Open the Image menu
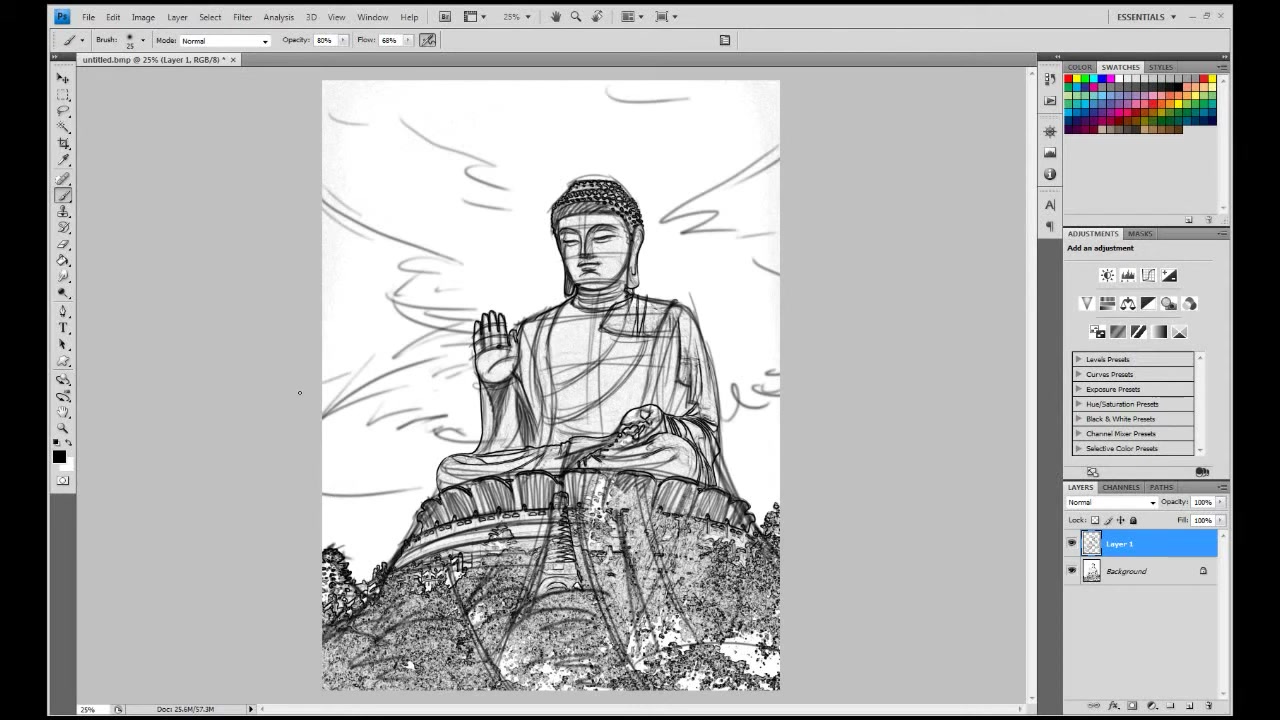Screen dimensions: 1280x720 point(143,17)
